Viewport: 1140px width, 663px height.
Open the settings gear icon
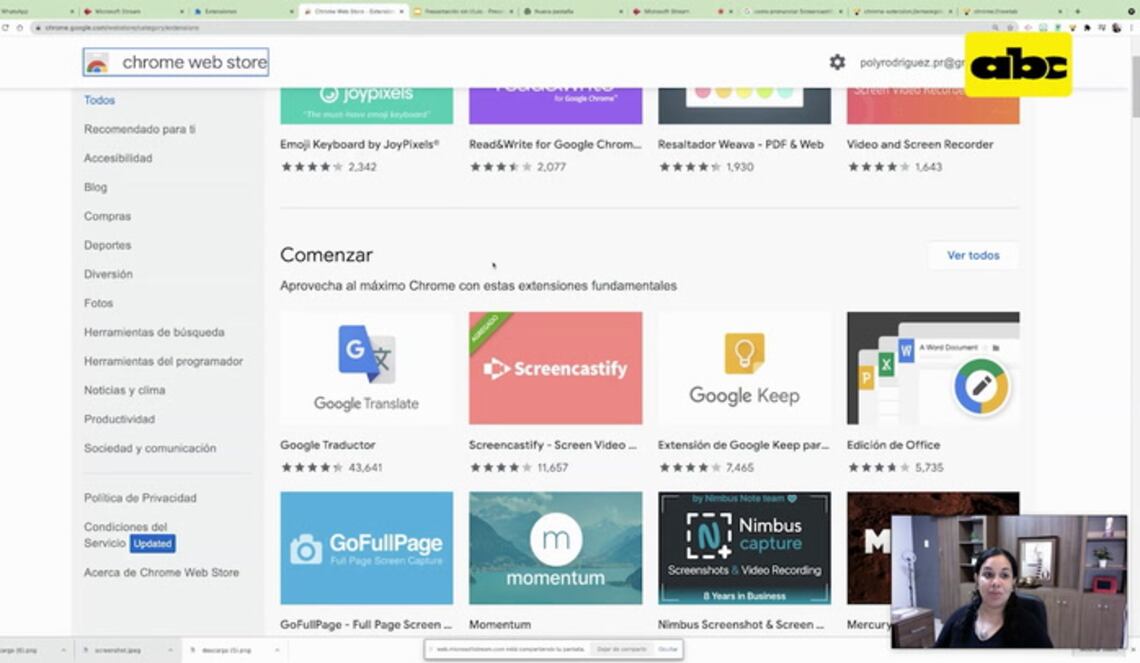pos(837,62)
